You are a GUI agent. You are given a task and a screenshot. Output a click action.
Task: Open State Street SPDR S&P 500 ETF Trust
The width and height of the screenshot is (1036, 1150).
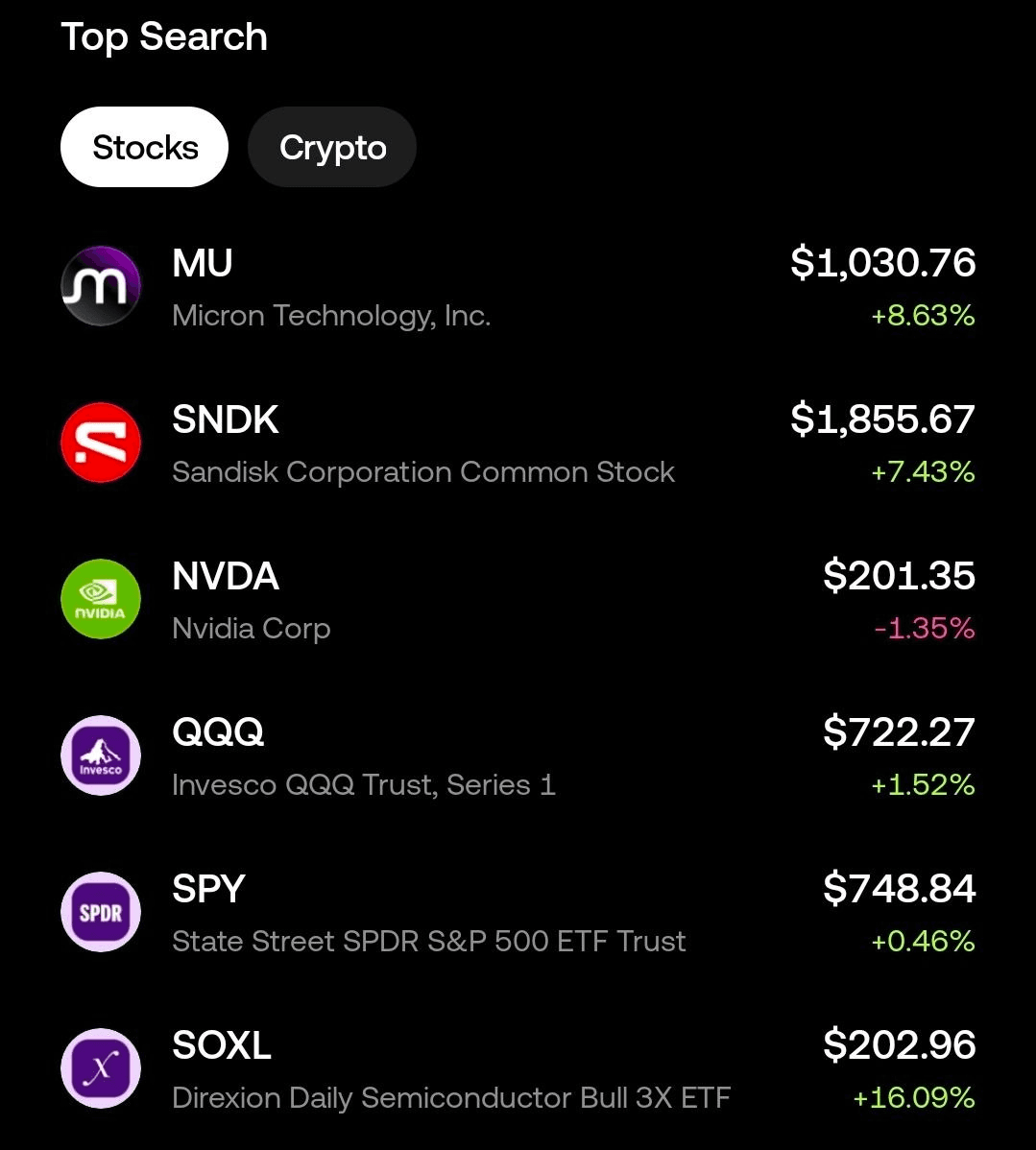click(429, 941)
